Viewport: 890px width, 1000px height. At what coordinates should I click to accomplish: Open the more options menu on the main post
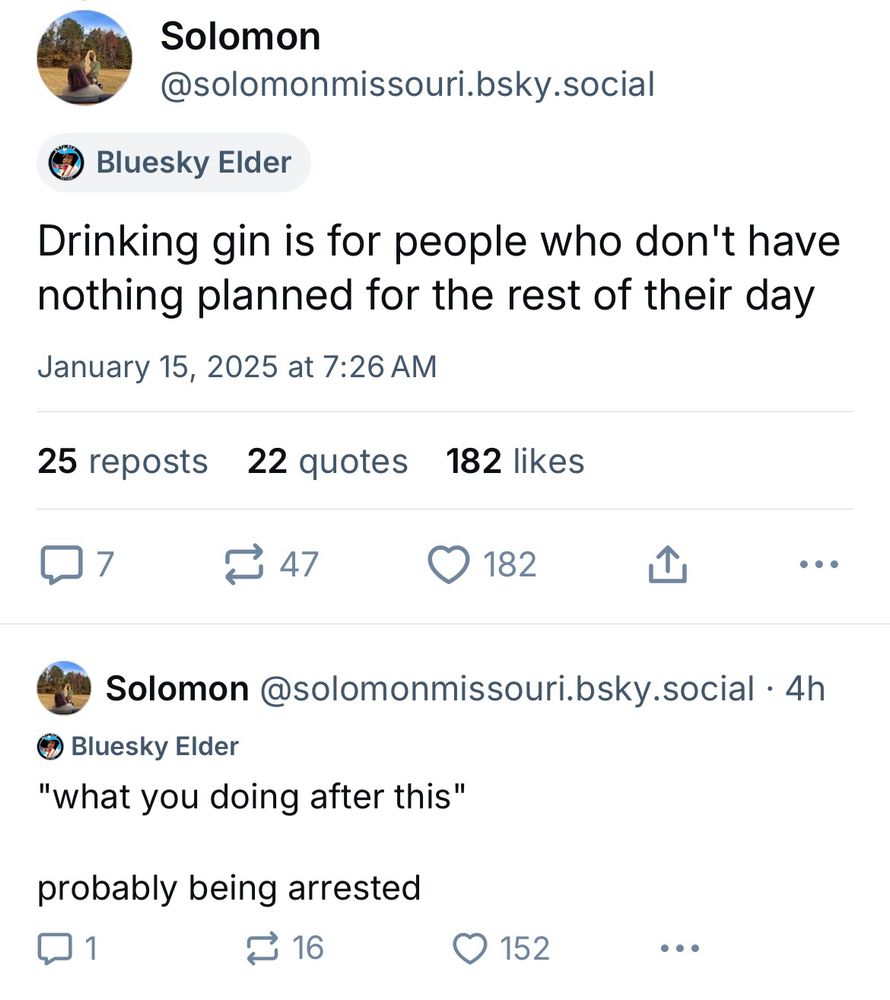(818, 563)
